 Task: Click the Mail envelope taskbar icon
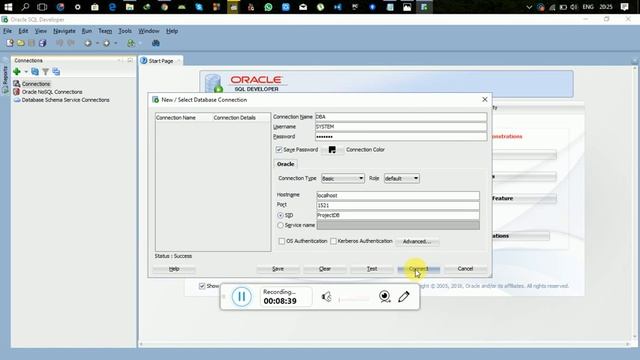click(303, 7)
